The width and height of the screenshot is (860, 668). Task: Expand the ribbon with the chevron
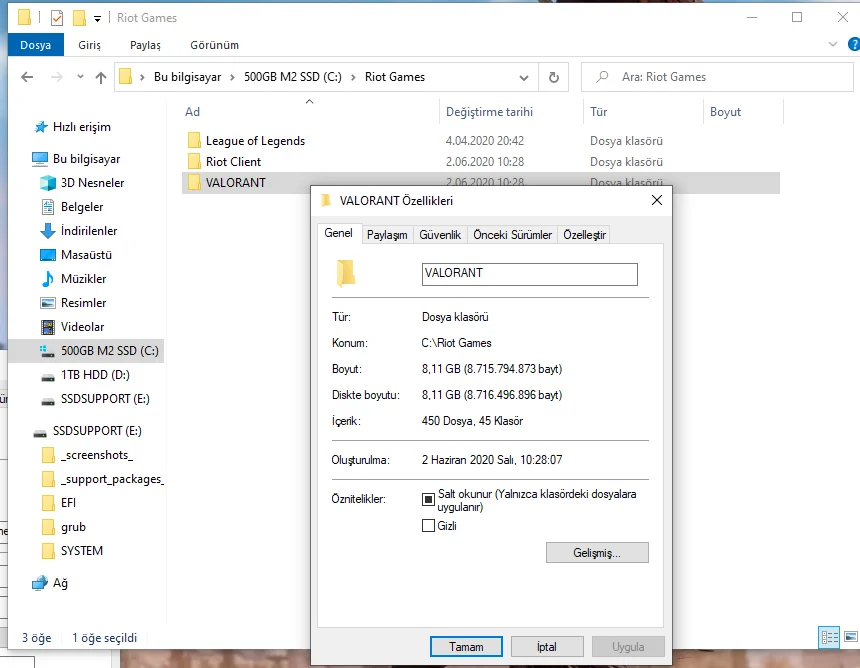point(833,44)
